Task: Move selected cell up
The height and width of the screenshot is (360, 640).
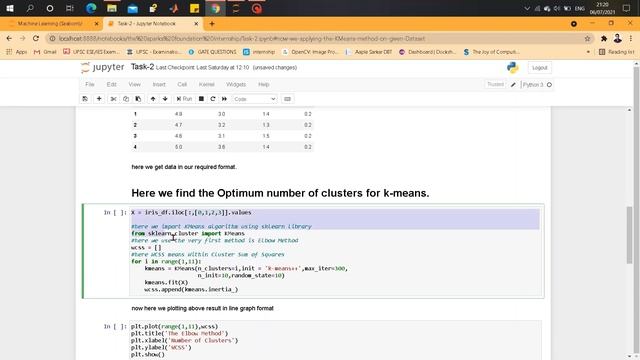Action: pos(153,99)
